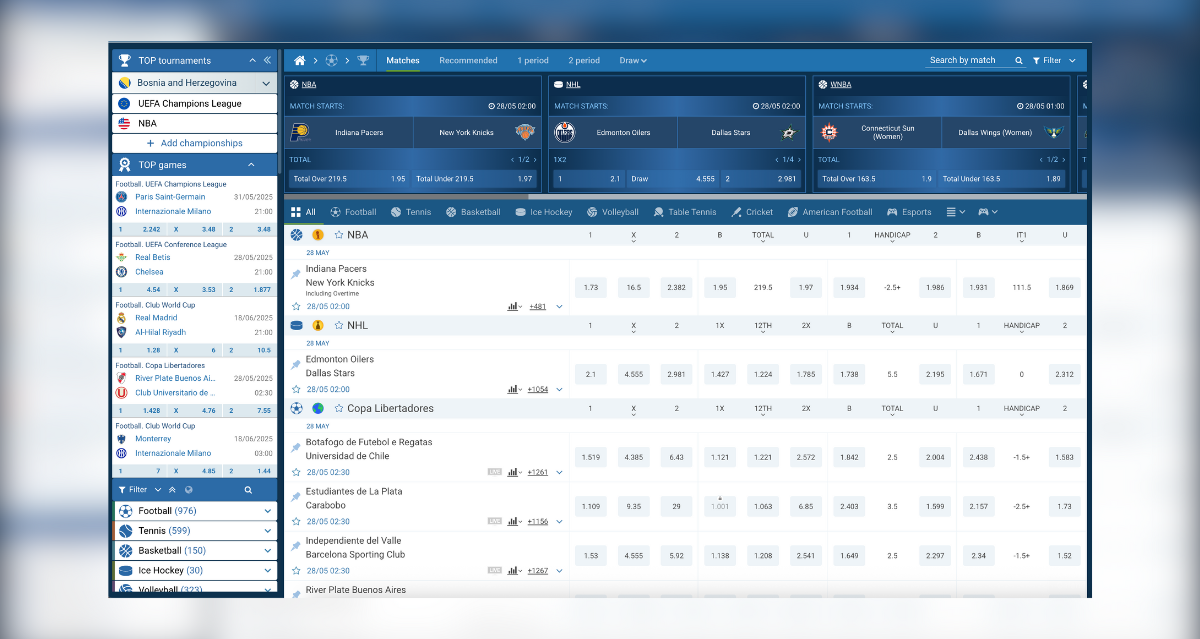The height and width of the screenshot is (639, 1200).
Task: Star the Indiana Pacers vs New York Knicks match
Action: (296, 306)
